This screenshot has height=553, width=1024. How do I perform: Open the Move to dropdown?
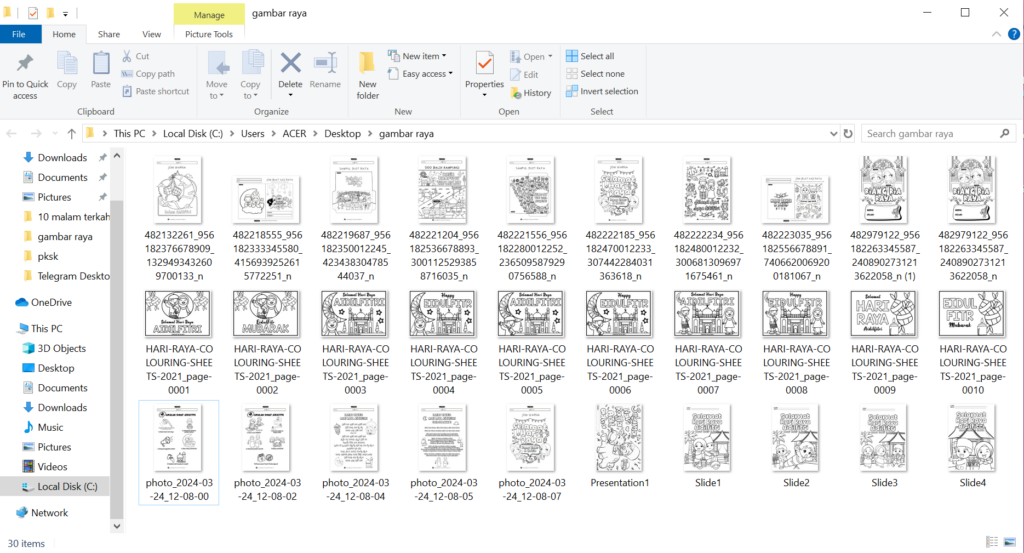pos(217,72)
